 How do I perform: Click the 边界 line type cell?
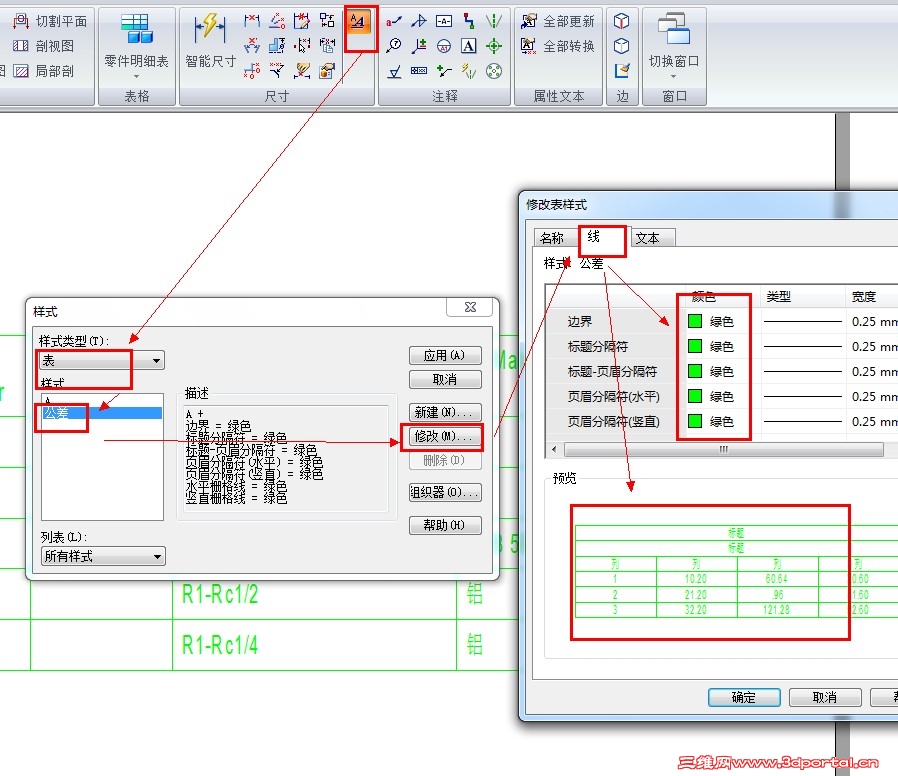click(803, 321)
